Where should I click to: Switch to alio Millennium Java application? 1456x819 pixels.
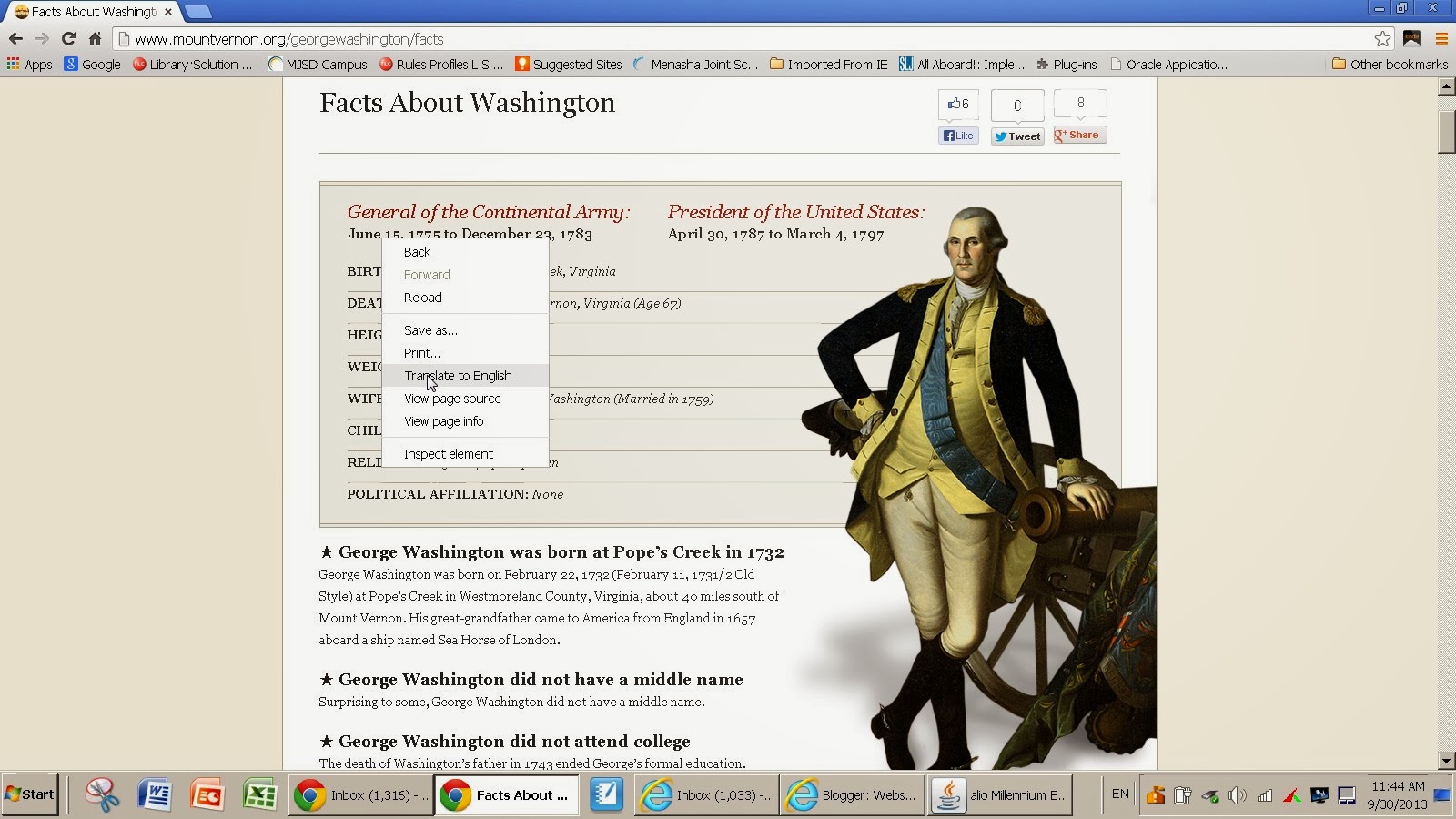pyautogui.click(x=1000, y=794)
